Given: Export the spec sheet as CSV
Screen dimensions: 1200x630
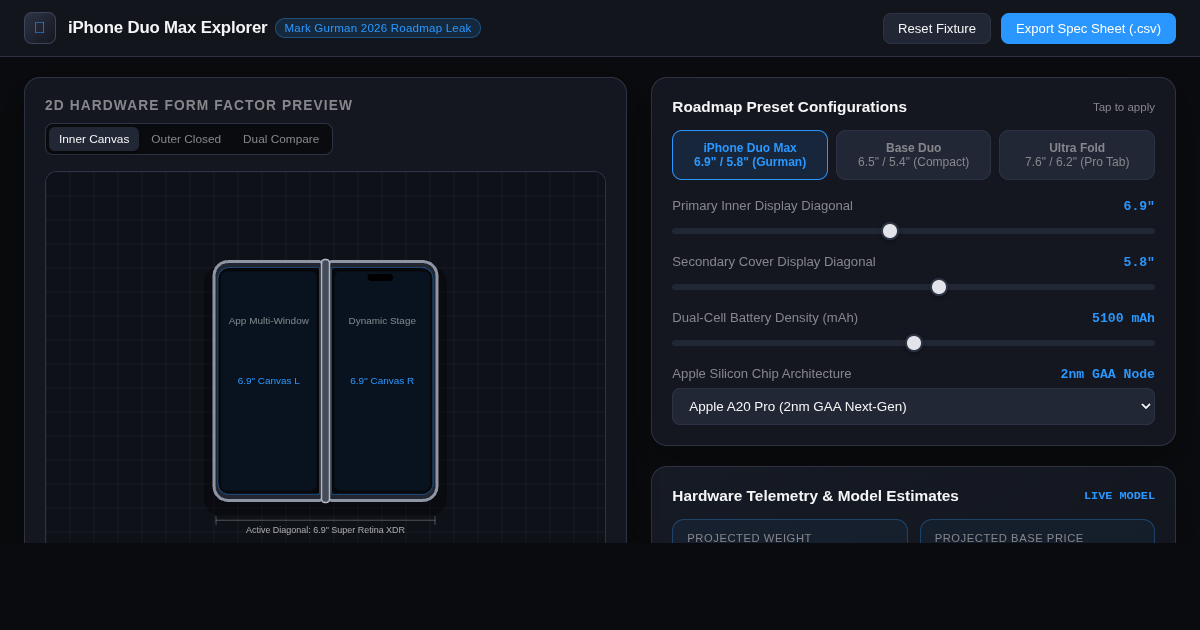Looking at the screenshot, I should tap(1088, 28).
